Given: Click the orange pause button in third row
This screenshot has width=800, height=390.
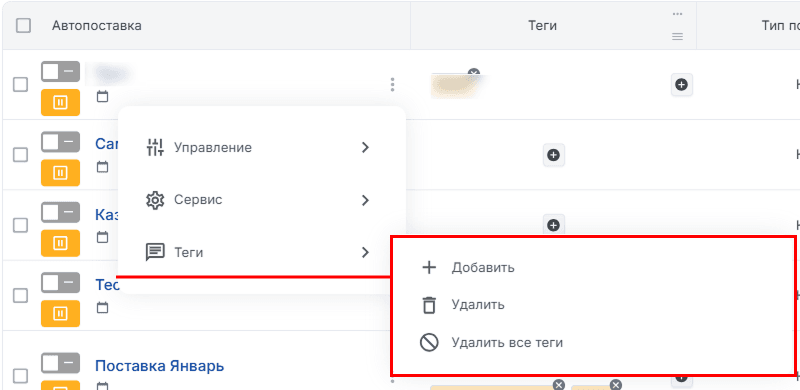Looking at the screenshot, I should click(x=60, y=243).
